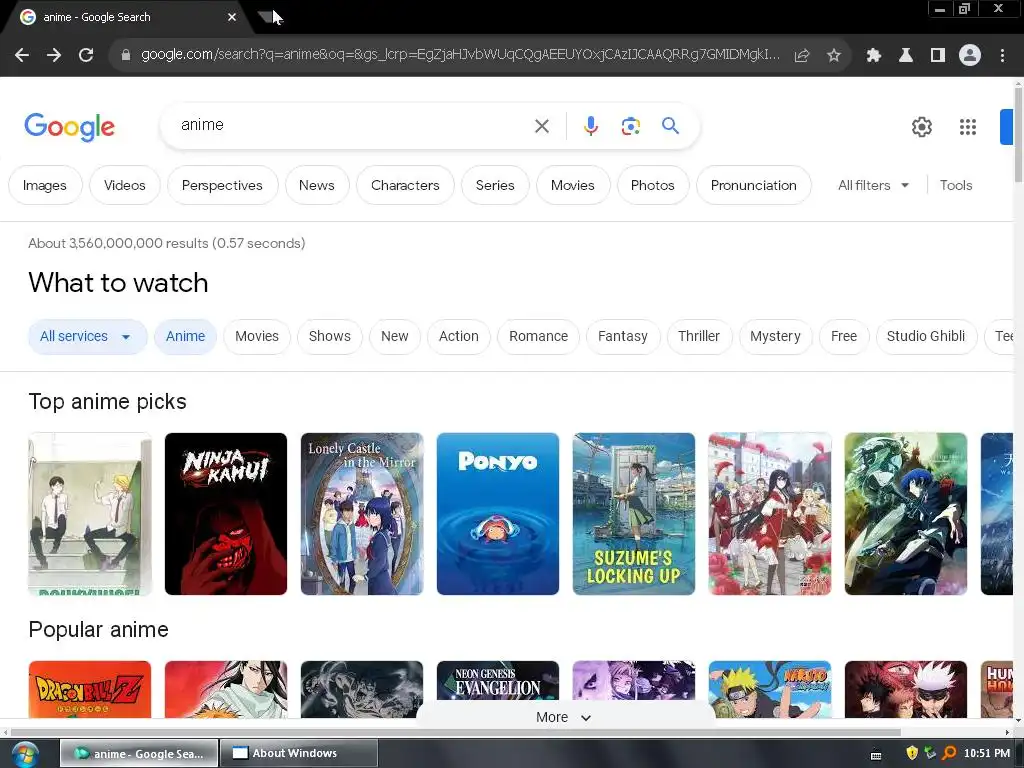Toggle the Mystery genre chip
This screenshot has height=768, width=1024.
click(x=775, y=337)
